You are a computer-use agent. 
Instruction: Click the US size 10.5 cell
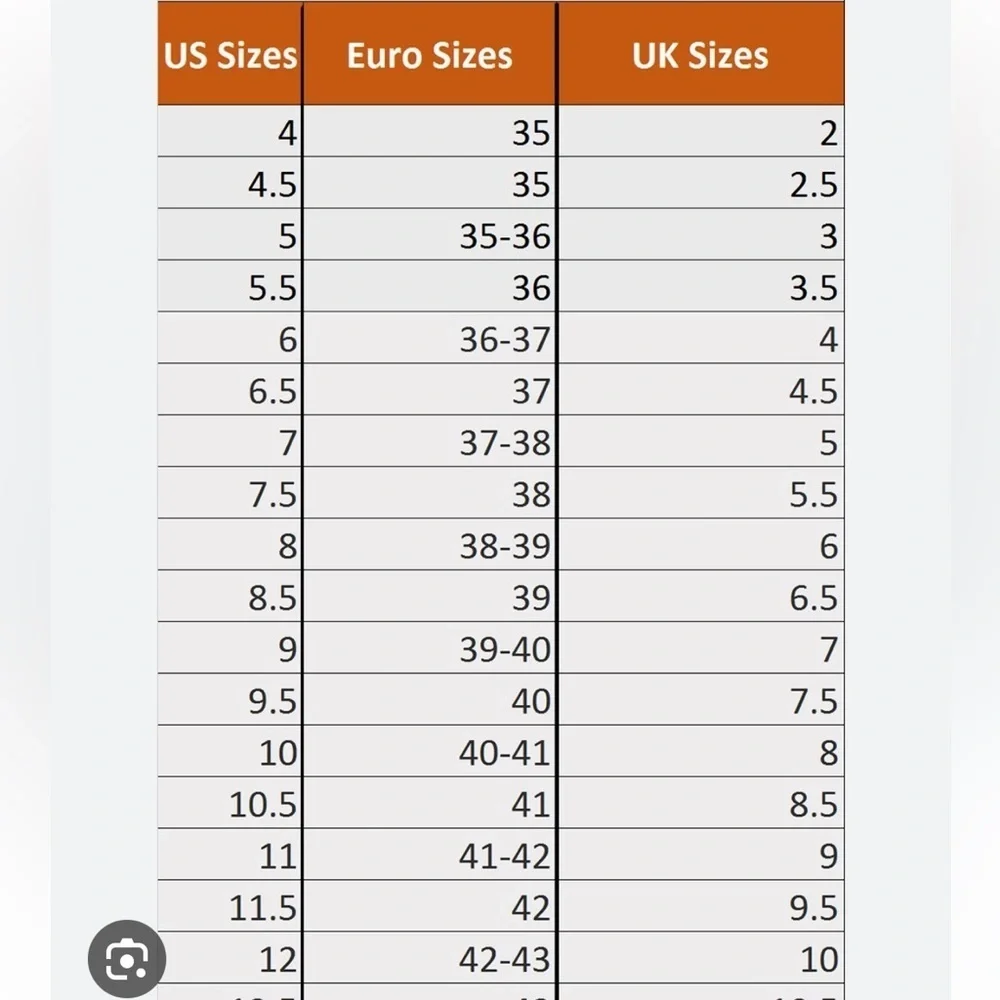point(230,803)
